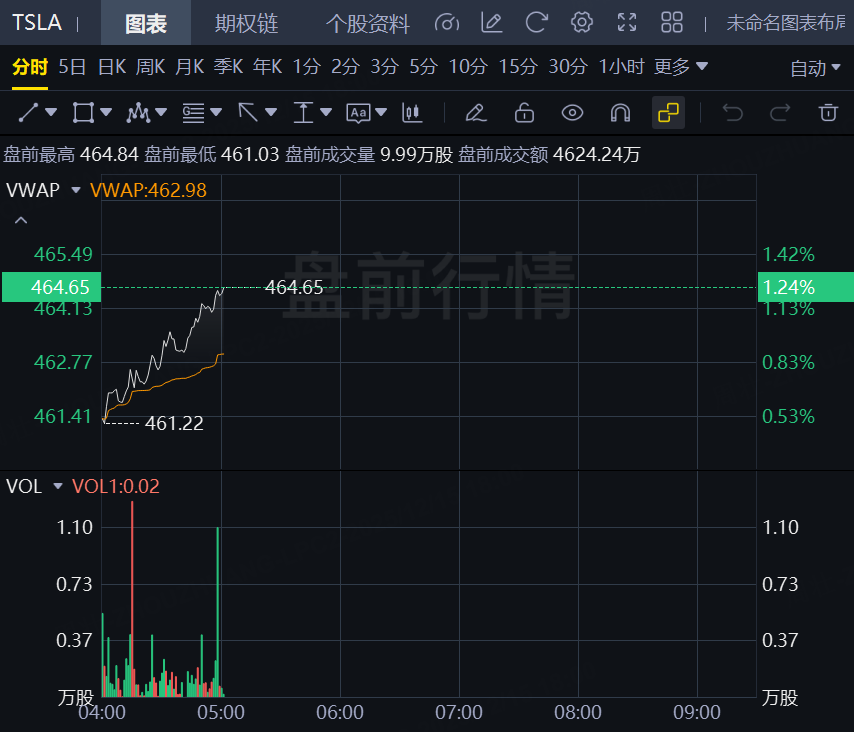This screenshot has width=854, height=732.
Task: Select the 5日 timeframe
Action: click(72, 67)
